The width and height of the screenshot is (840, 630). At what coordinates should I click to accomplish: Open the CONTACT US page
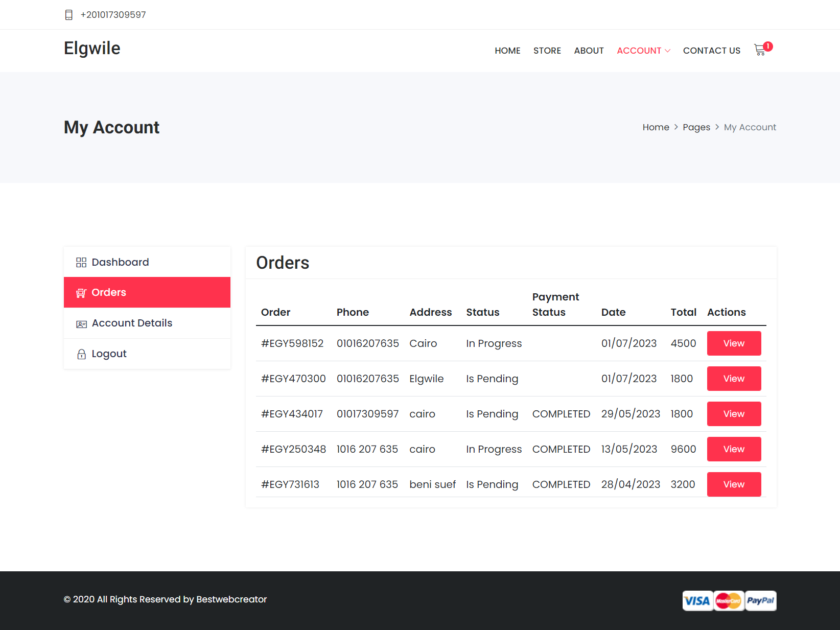pyautogui.click(x=711, y=50)
